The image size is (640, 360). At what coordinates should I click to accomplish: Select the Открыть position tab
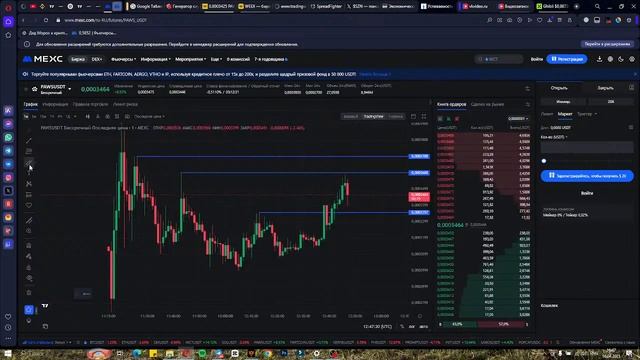(559, 88)
